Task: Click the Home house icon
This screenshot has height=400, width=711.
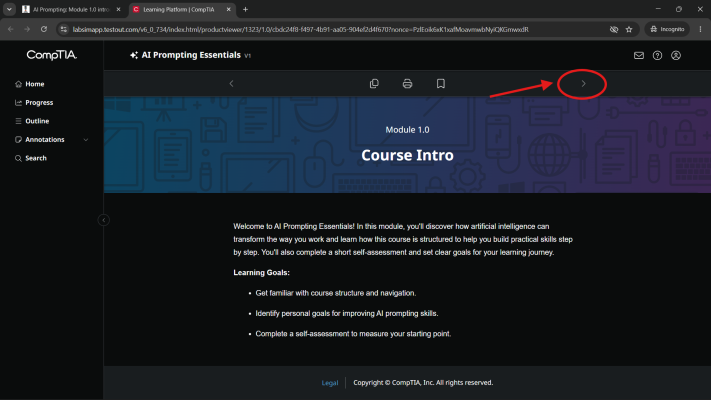Action: [18, 84]
